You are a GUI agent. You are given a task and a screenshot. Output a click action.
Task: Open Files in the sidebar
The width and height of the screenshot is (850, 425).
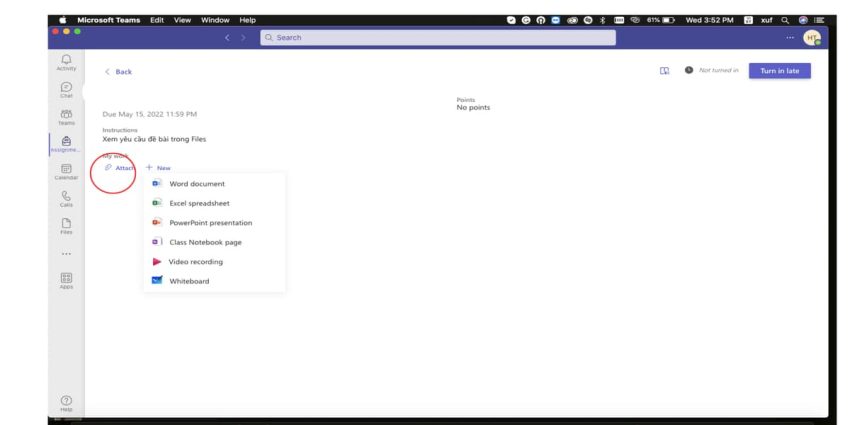[66, 226]
